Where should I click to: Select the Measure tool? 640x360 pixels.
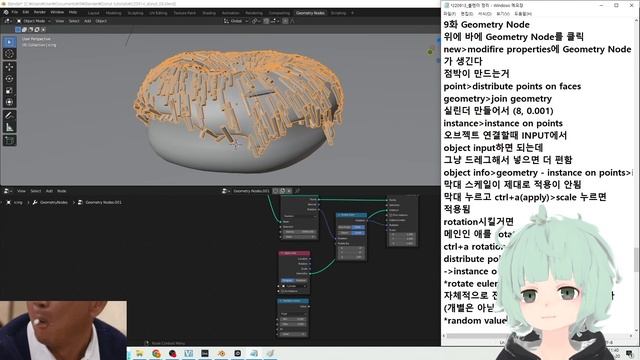[9, 127]
